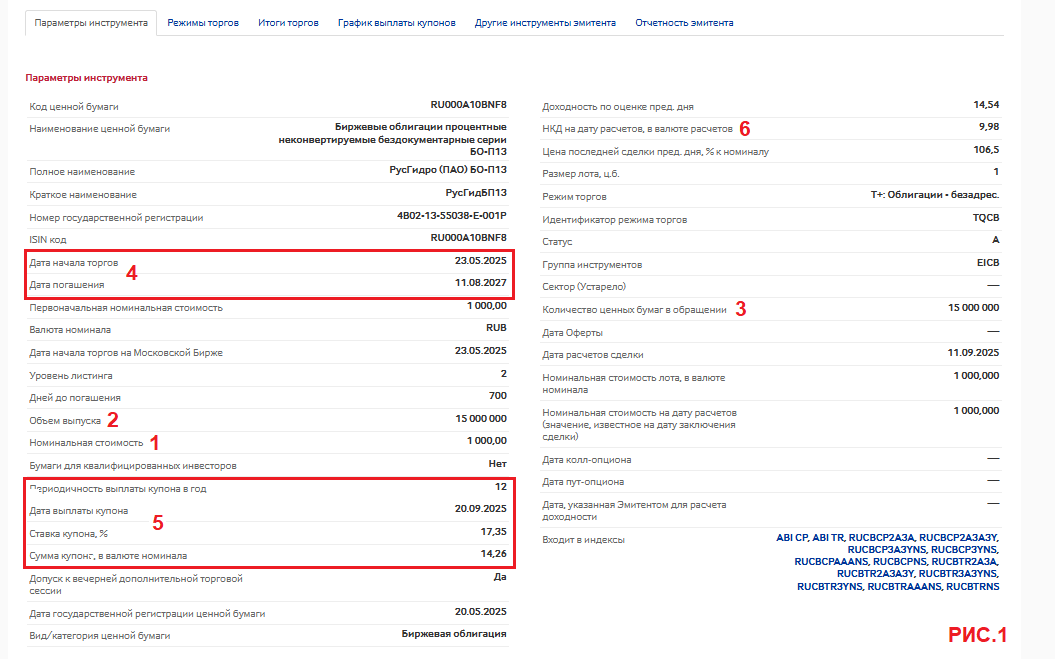Image resolution: width=1055 pixels, height=659 pixels.
Task: Click the last deal price value 106,5
Action: (986, 149)
